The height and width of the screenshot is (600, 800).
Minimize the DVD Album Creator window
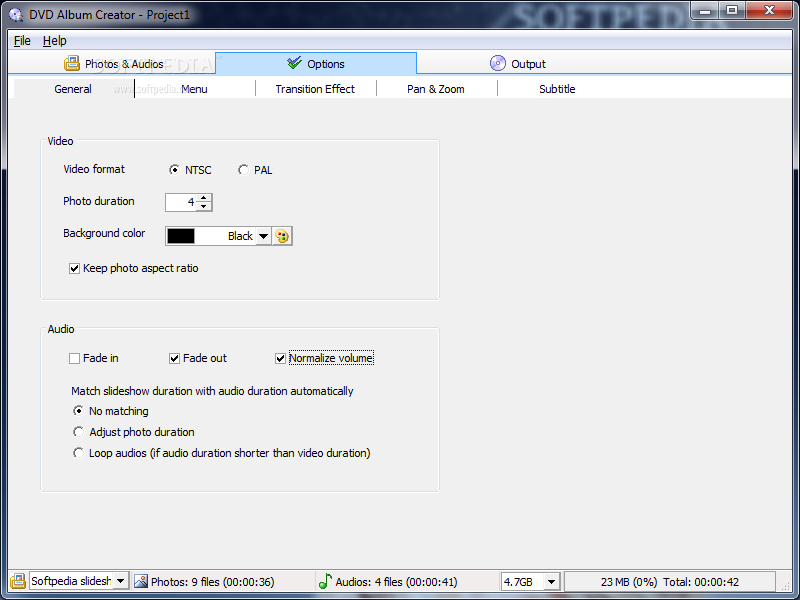705,11
